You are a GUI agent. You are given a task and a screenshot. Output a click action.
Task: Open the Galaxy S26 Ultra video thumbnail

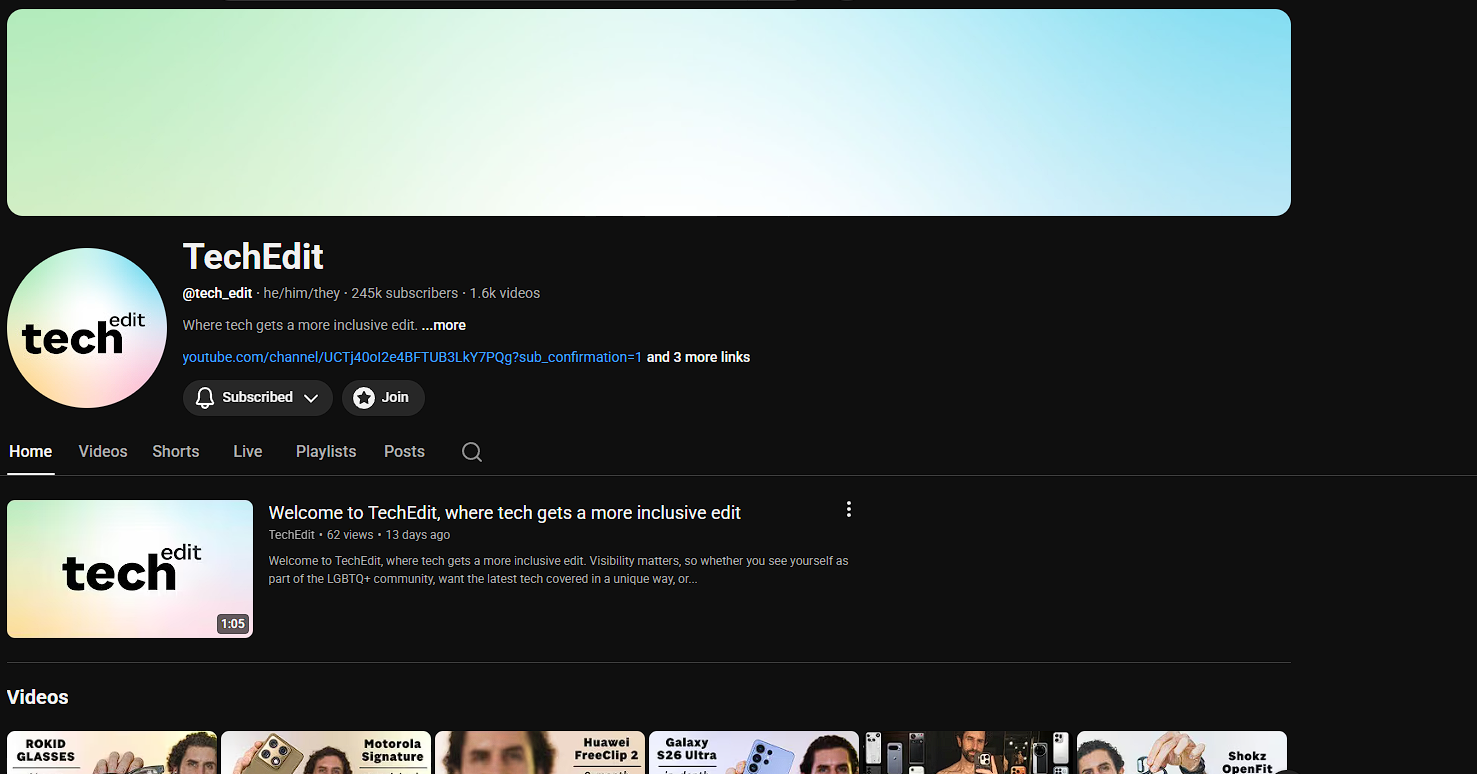point(754,753)
